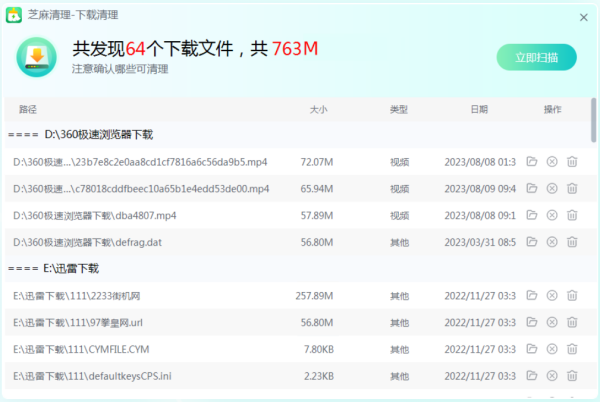
Task: Ignore the dba4807.mp4 entry
Action: [552, 215]
